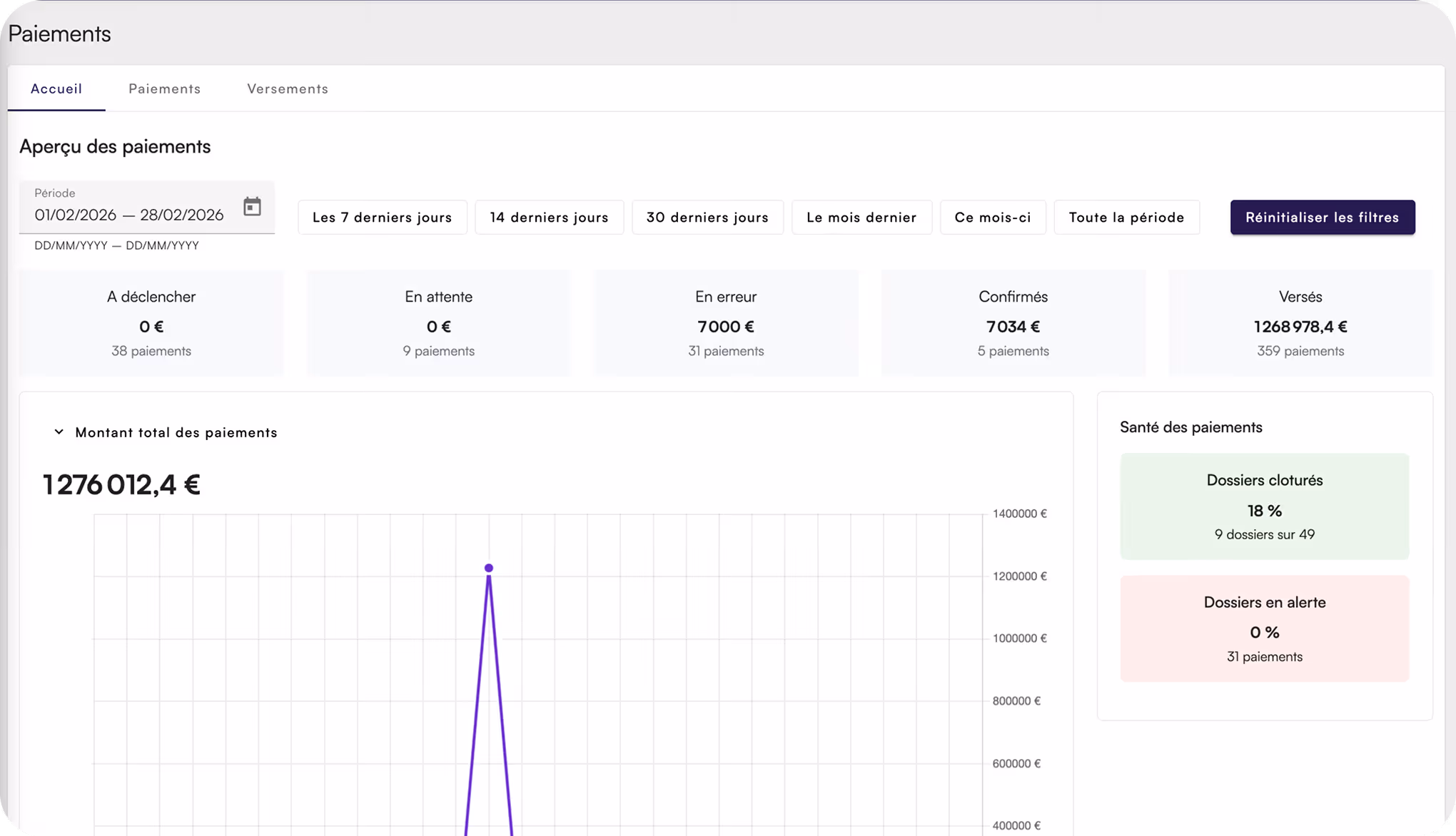Click the Santé des paiements heading
1456x836 pixels.
[1191, 427]
